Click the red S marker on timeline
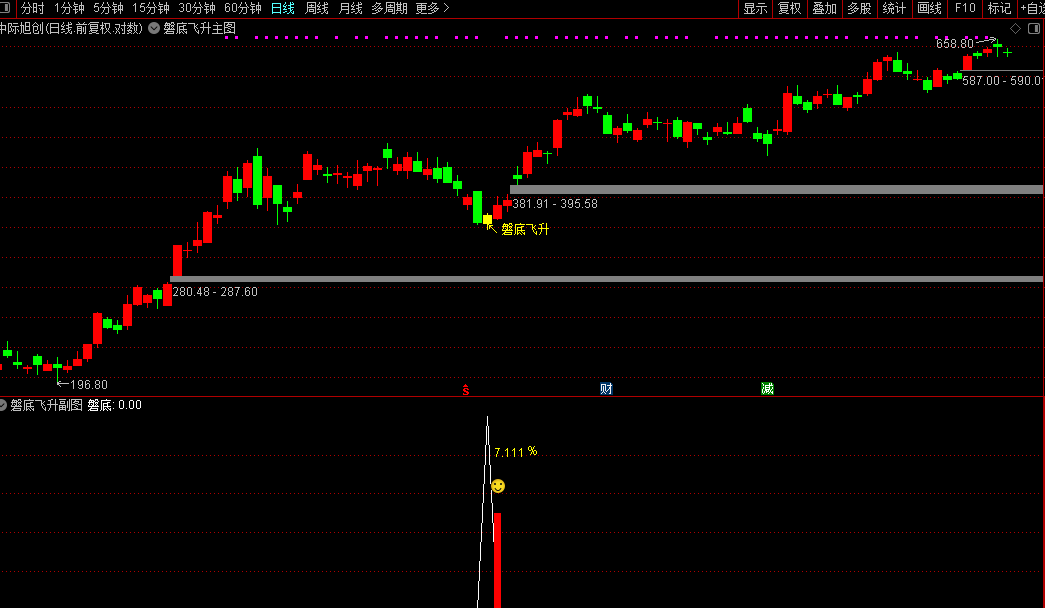Screen dimensions: 1045x608 pyautogui.click(x=466, y=389)
